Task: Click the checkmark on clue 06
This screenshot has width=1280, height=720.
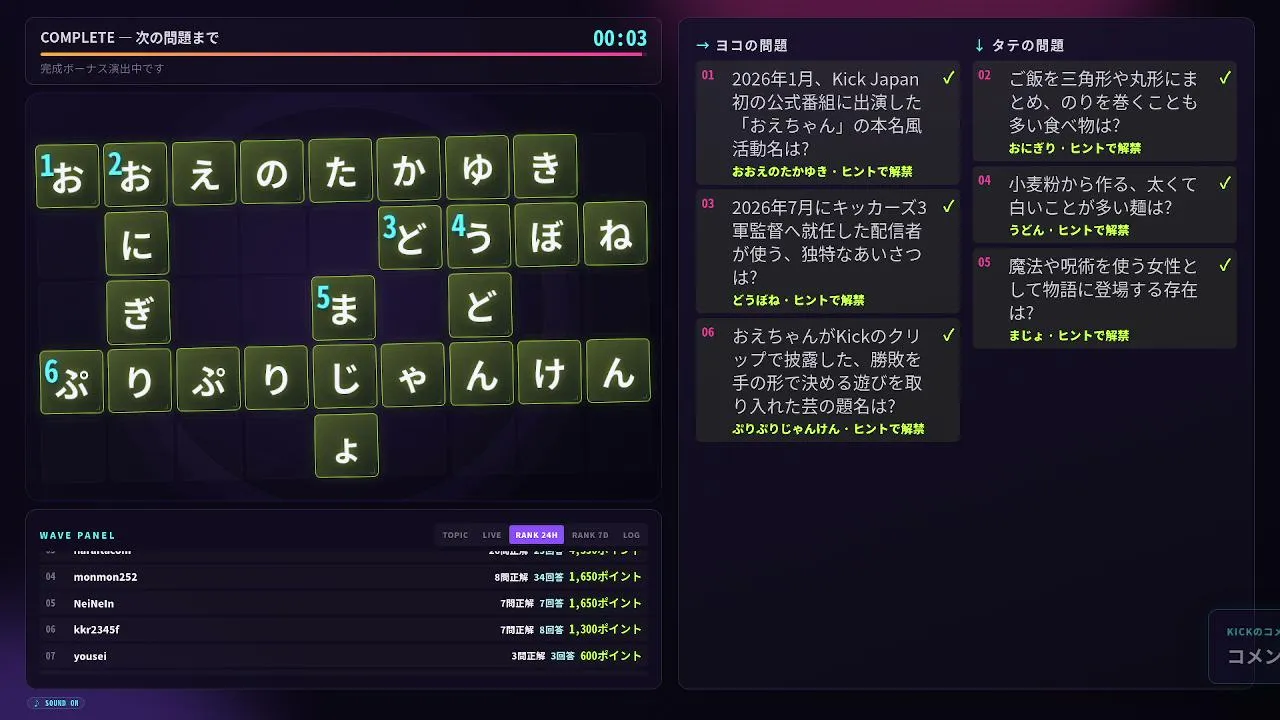Action: coord(948,335)
